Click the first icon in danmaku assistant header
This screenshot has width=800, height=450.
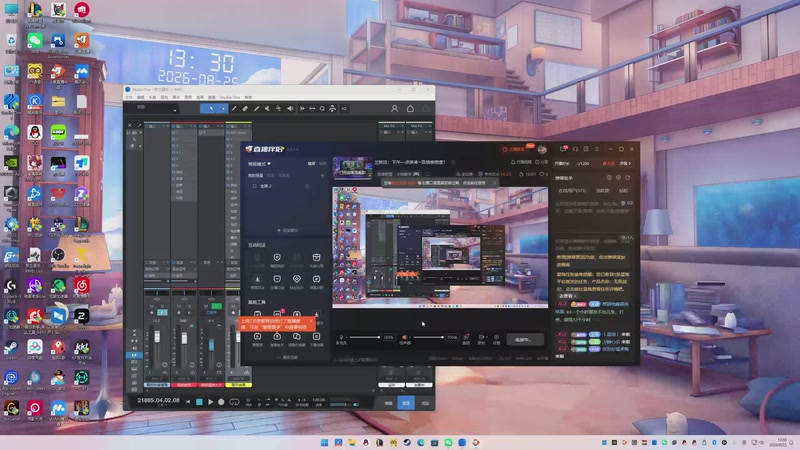609,178
